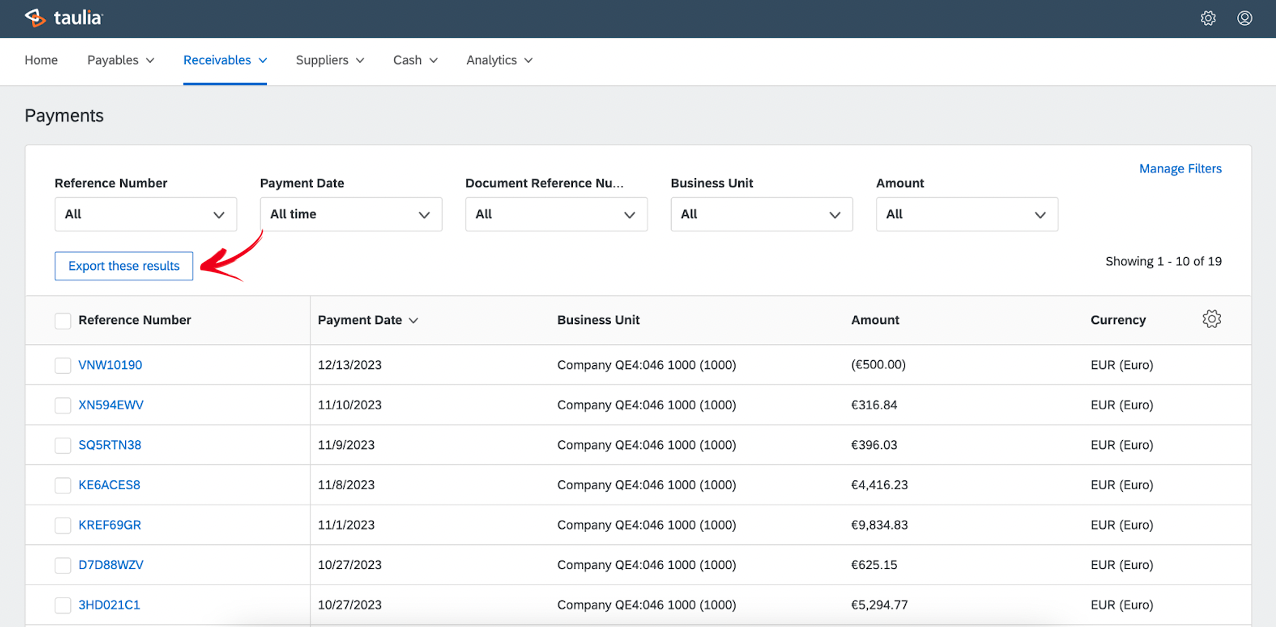The height and width of the screenshot is (627, 1276).
Task: Select the amount €316.84
Action: pos(874,405)
